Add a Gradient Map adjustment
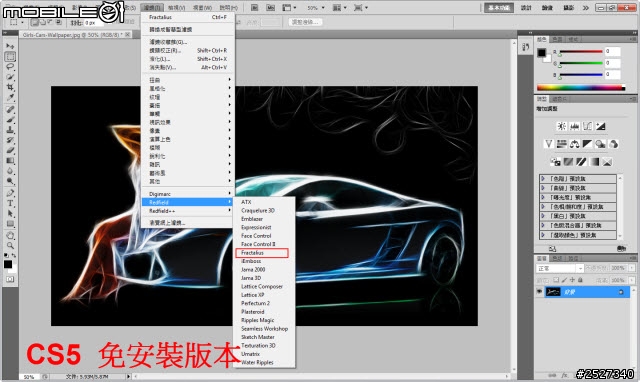The height and width of the screenshot is (382, 640). [x=594, y=162]
